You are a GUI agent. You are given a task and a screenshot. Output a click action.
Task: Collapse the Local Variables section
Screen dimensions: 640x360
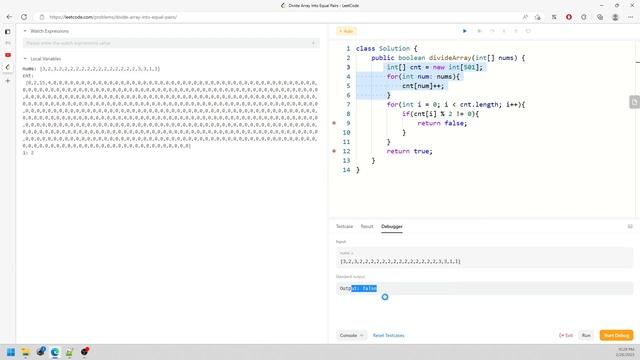pyautogui.click(x=25, y=59)
